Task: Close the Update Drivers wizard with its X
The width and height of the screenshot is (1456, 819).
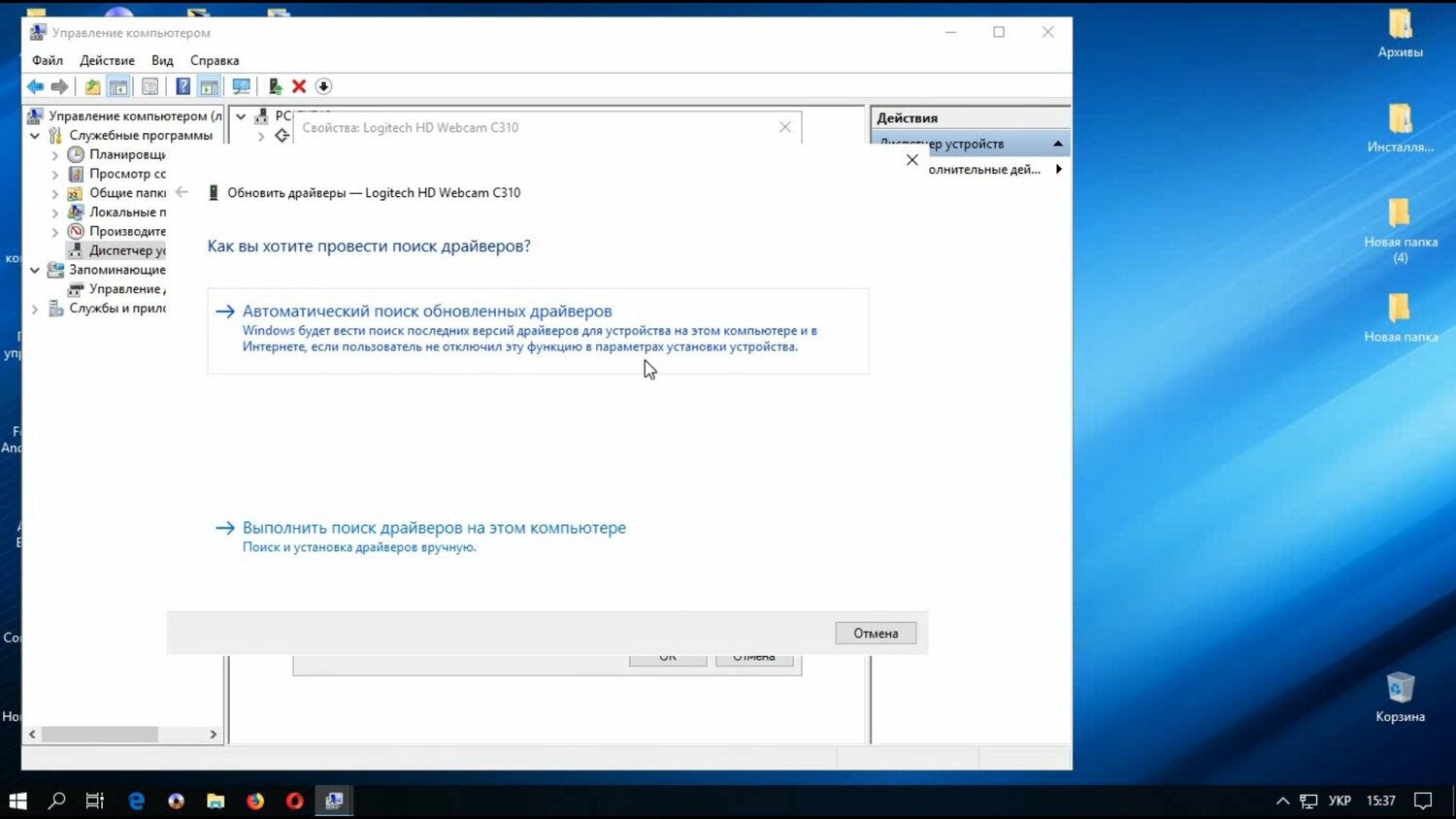Action: 911,160
